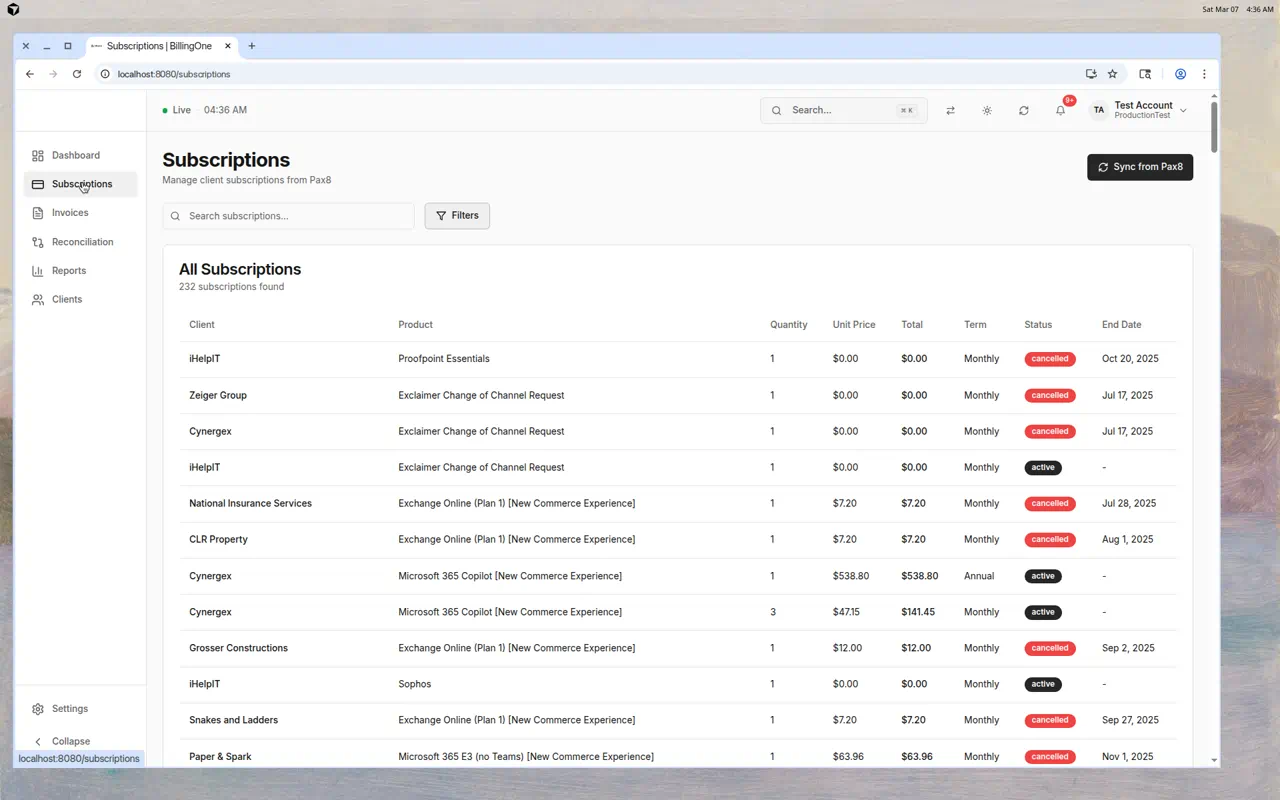The image size is (1280, 800).
Task: Bookmark page with star icon
Action: coord(1112,74)
